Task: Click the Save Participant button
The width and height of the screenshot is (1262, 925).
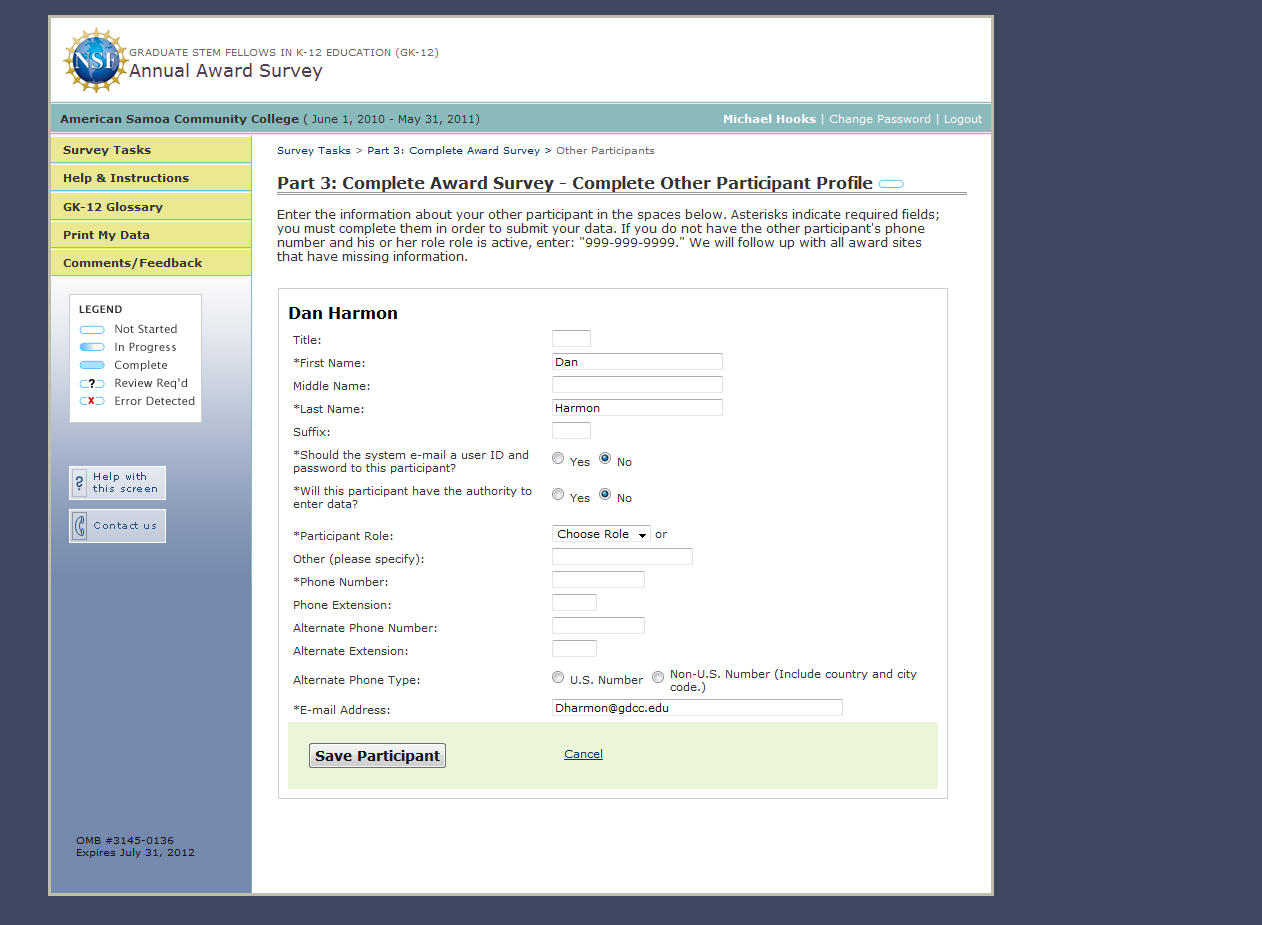Action: coord(377,756)
